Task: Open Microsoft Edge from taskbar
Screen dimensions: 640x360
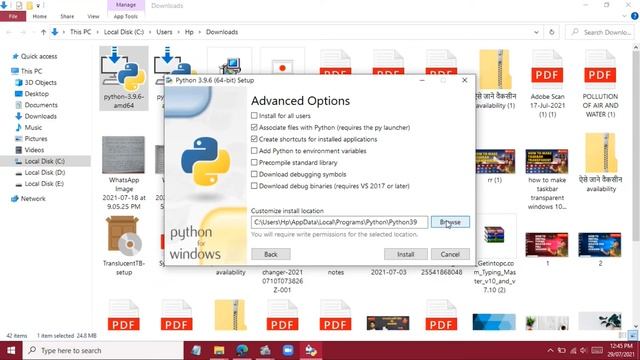Action: (x=242, y=351)
